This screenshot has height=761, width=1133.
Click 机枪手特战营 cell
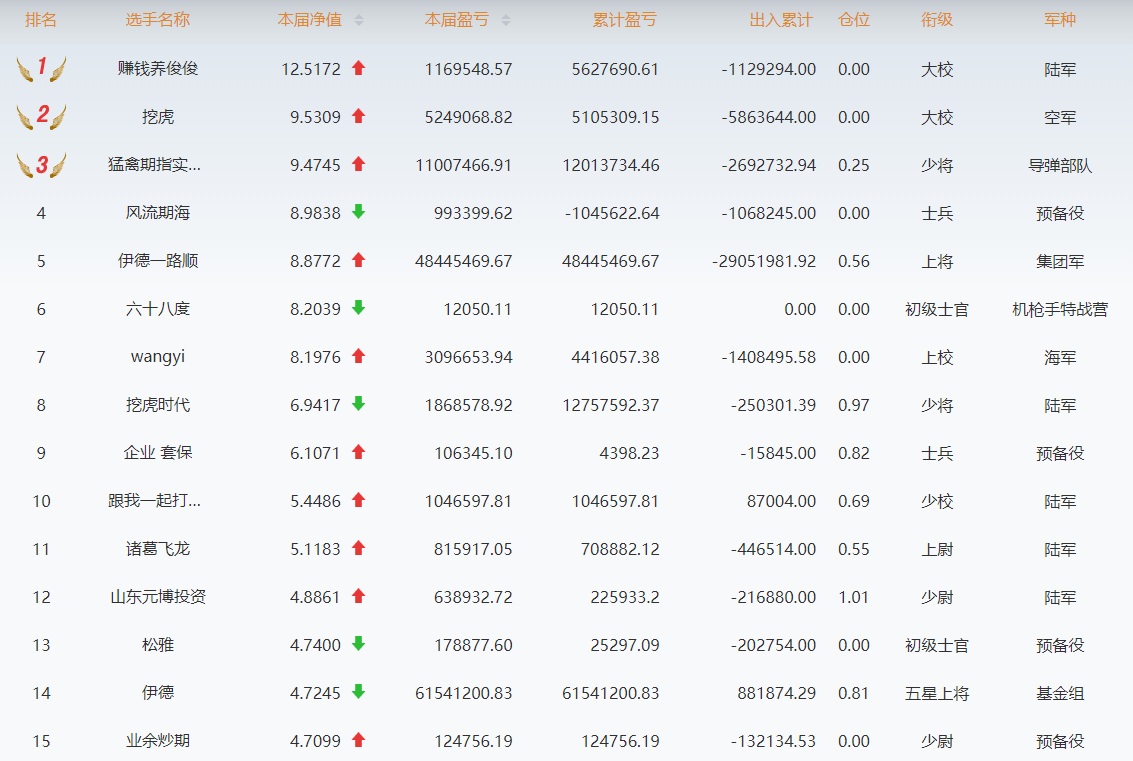1060,309
